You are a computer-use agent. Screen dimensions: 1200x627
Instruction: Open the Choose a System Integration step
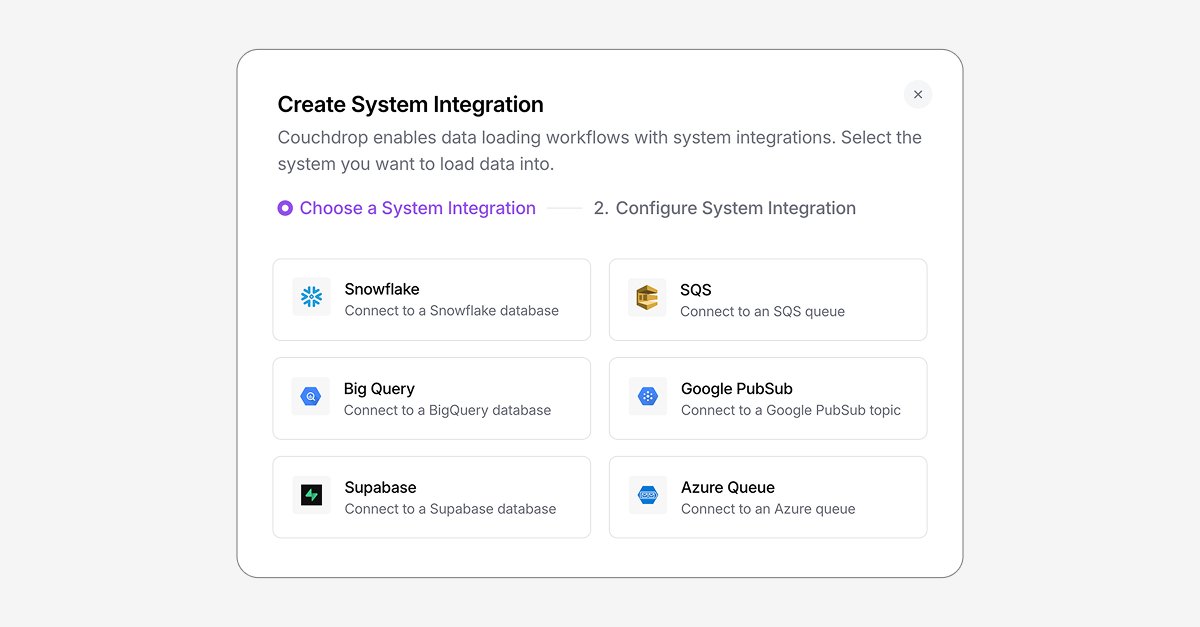pos(418,208)
